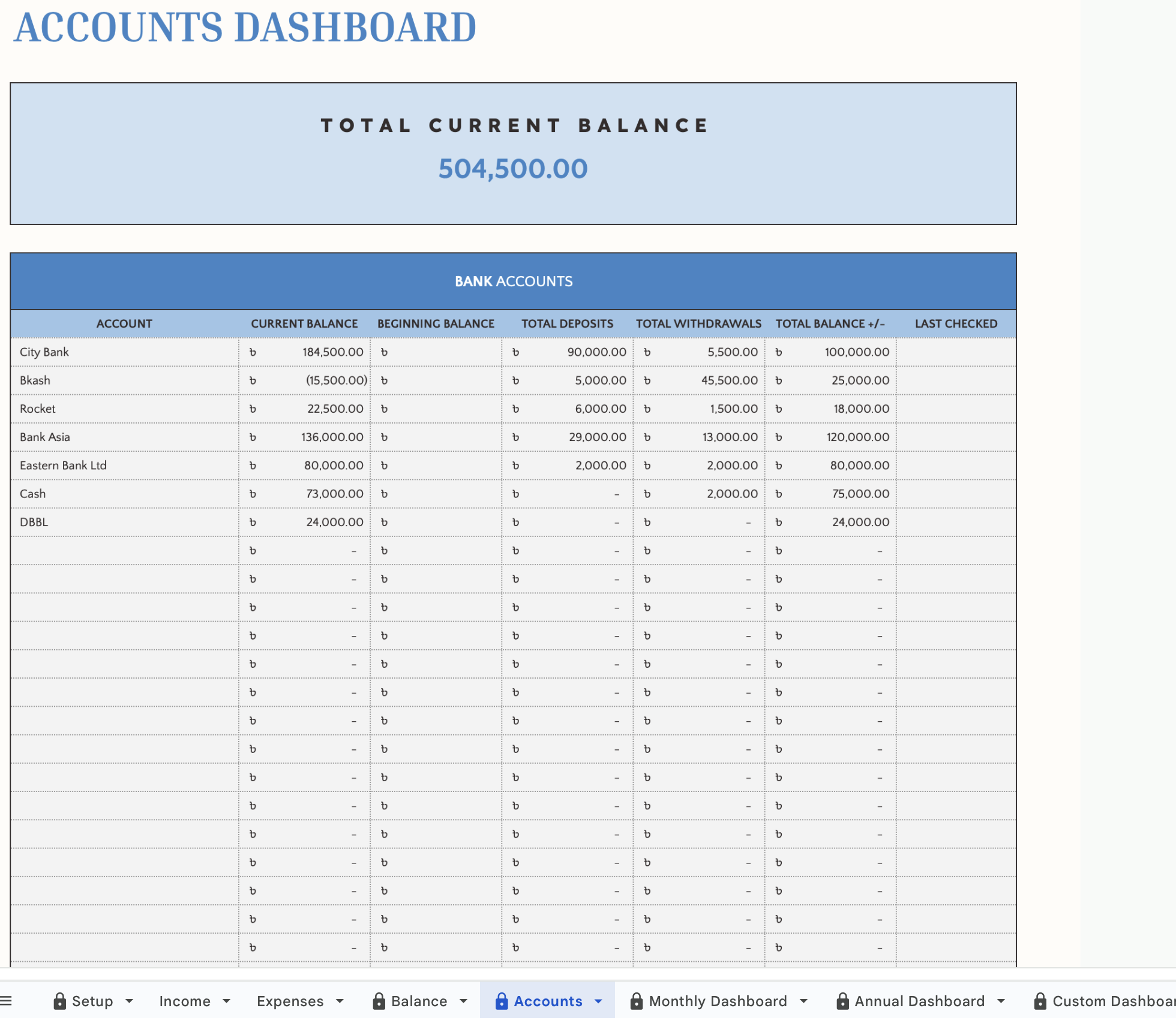Open the Setup tab dropdown arrow

click(129, 1001)
